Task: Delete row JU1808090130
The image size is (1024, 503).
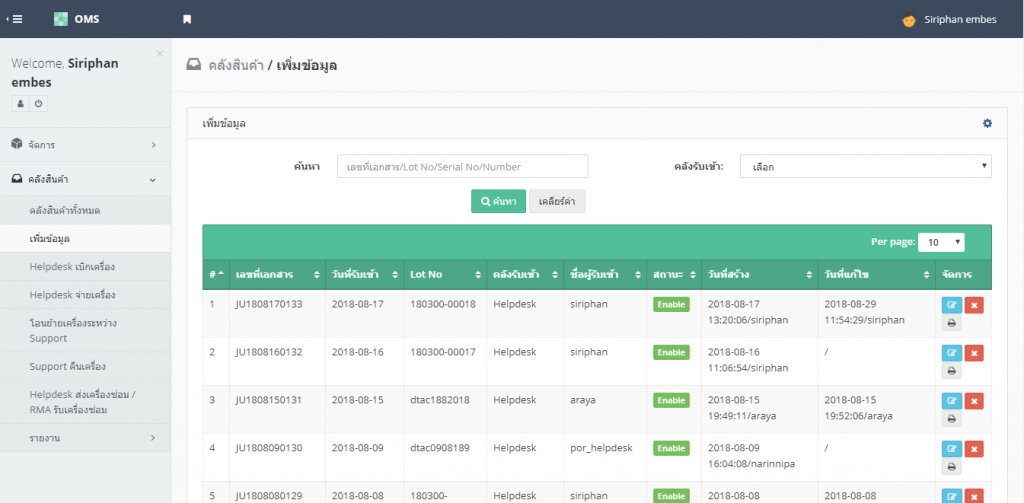Action: [x=974, y=449]
